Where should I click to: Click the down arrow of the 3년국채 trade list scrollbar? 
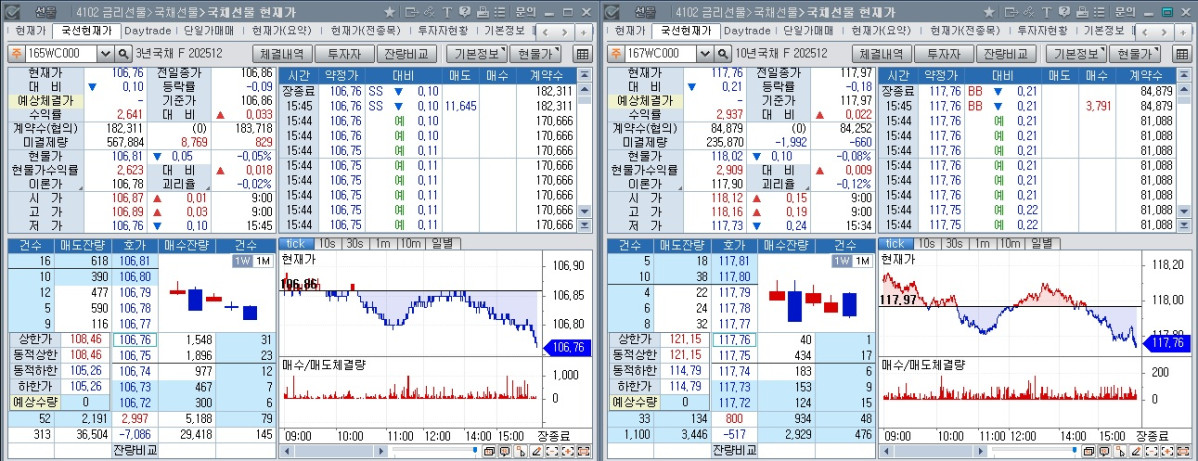pos(584,211)
